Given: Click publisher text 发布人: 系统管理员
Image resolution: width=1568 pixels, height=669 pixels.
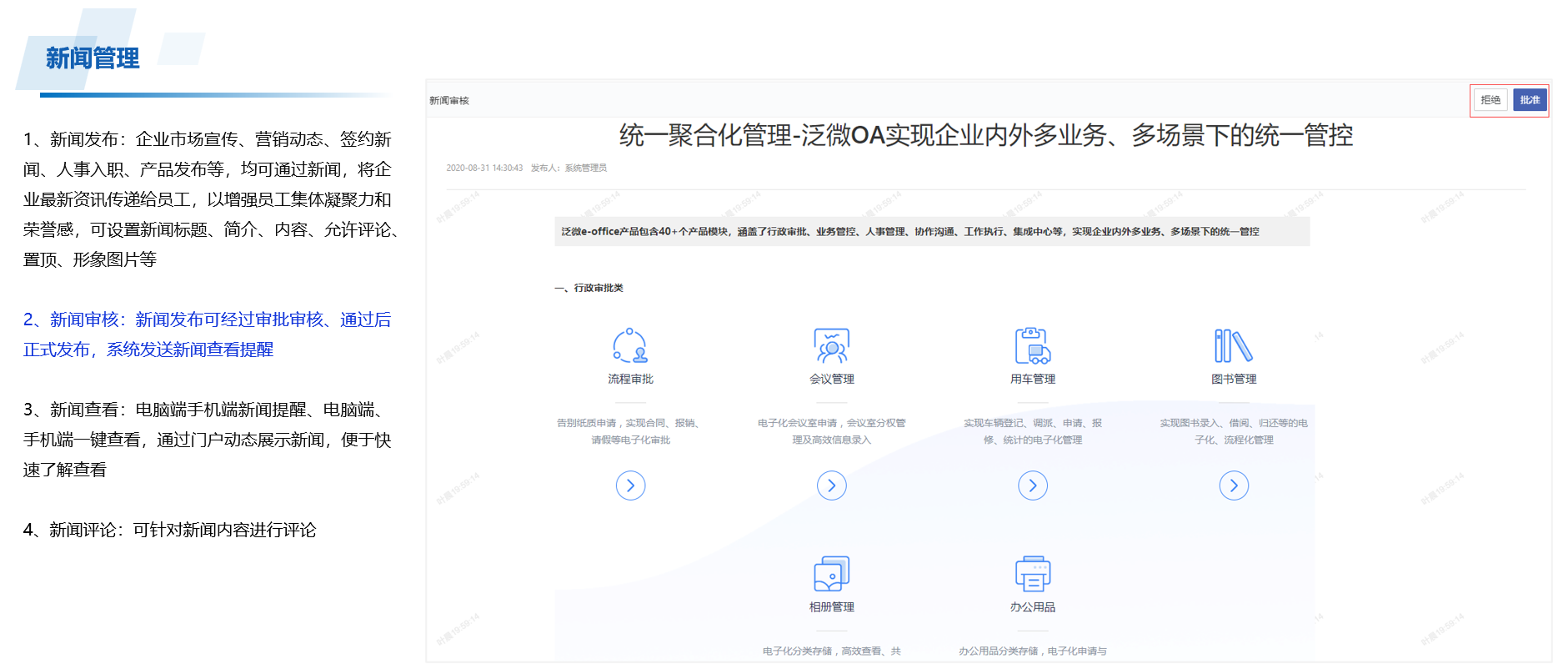Looking at the screenshot, I should pyautogui.click(x=569, y=168).
